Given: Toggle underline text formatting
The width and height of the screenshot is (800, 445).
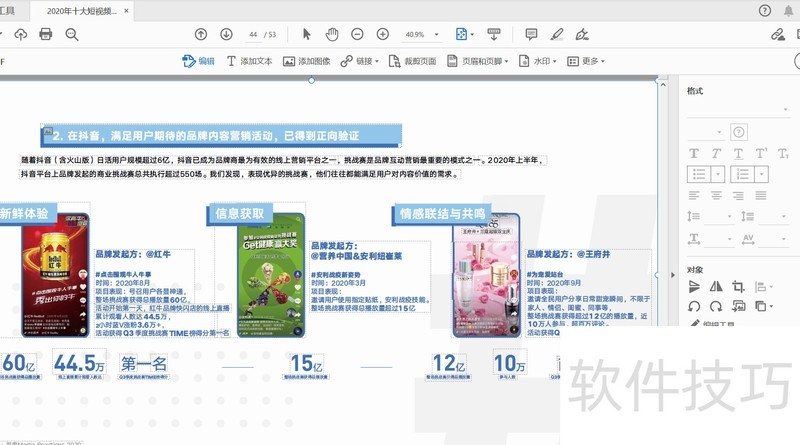Looking at the screenshot, I should [738, 154].
